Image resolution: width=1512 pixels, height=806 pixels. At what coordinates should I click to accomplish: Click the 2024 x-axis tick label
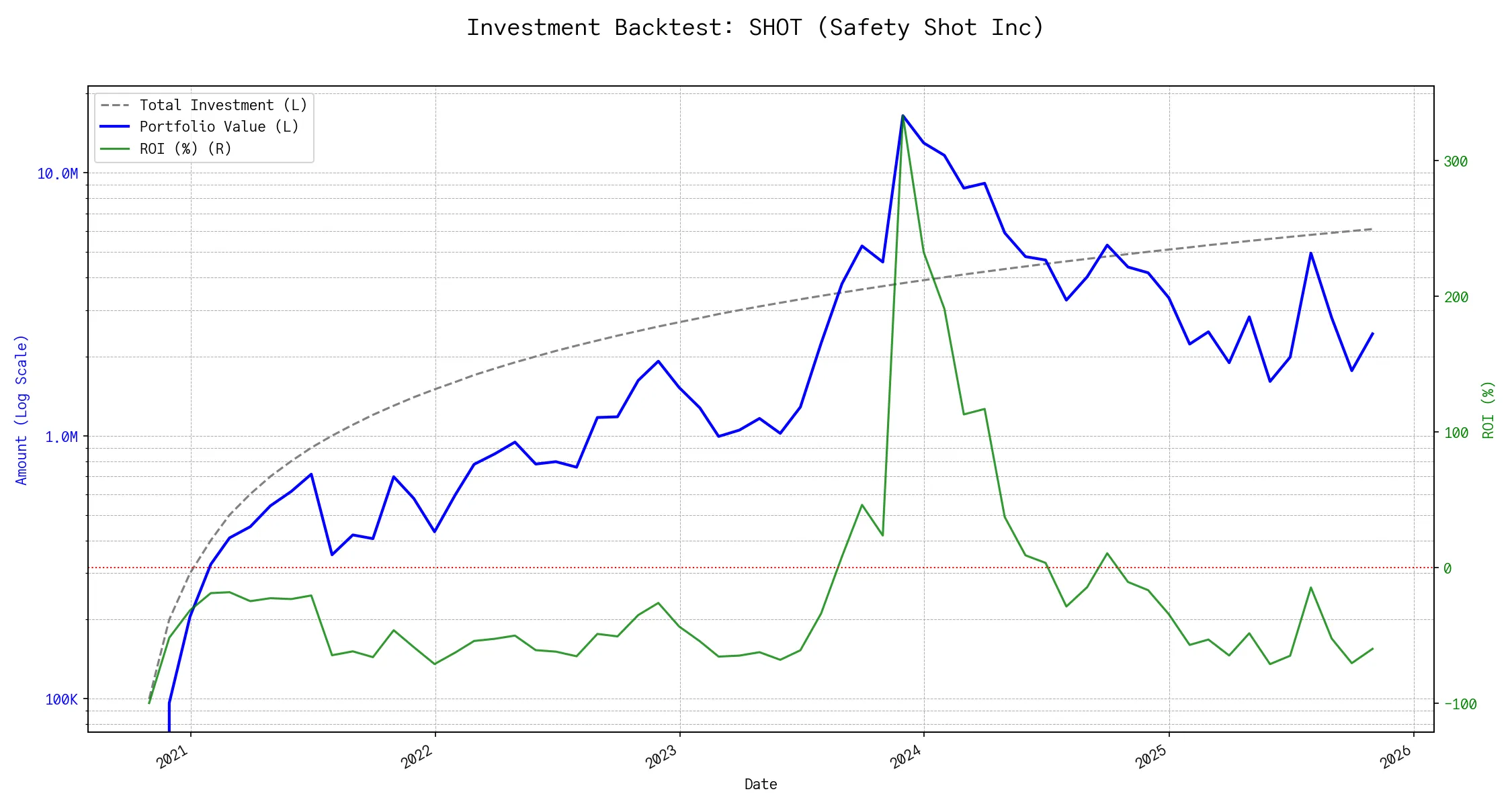pyautogui.click(x=906, y=757)
